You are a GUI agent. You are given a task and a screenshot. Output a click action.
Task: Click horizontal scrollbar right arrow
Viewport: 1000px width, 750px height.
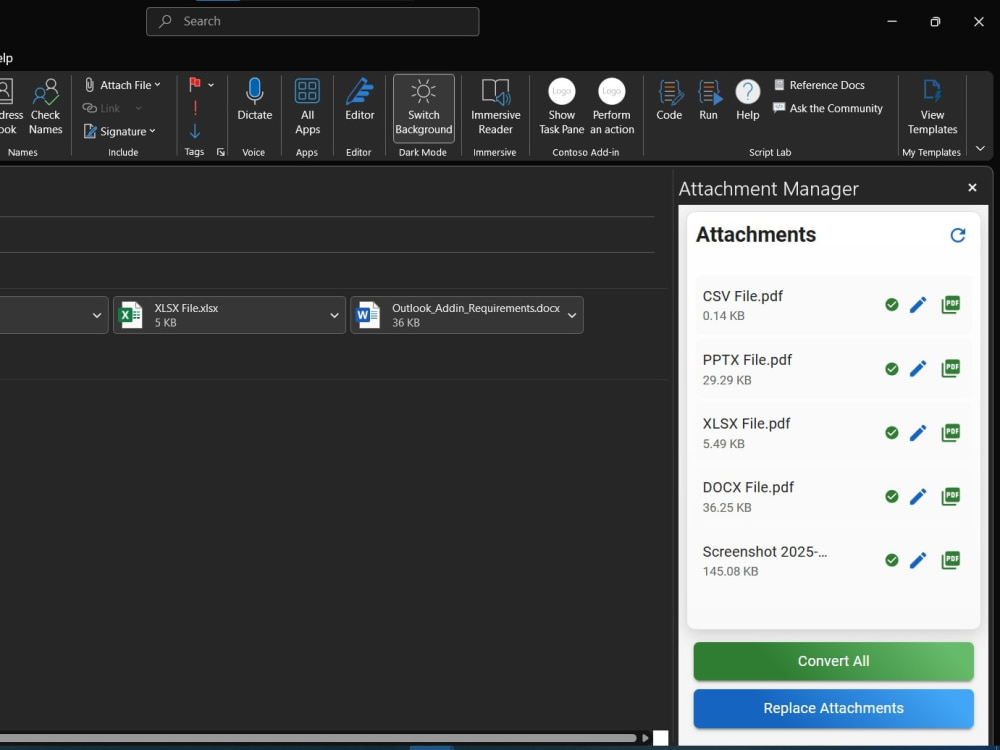click(x=645, y=739)
